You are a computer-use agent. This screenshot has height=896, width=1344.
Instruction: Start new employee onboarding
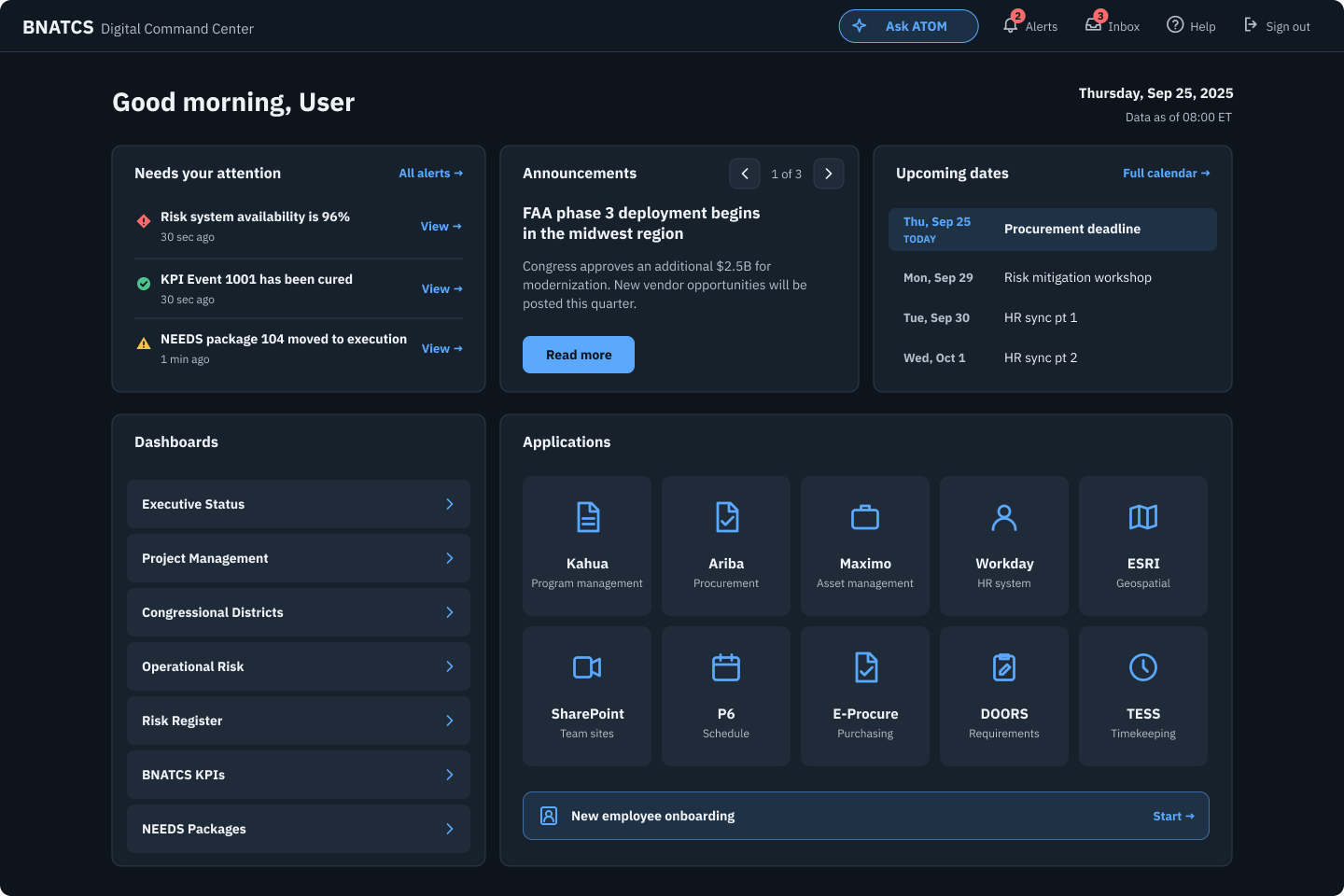pos(1173,816)
